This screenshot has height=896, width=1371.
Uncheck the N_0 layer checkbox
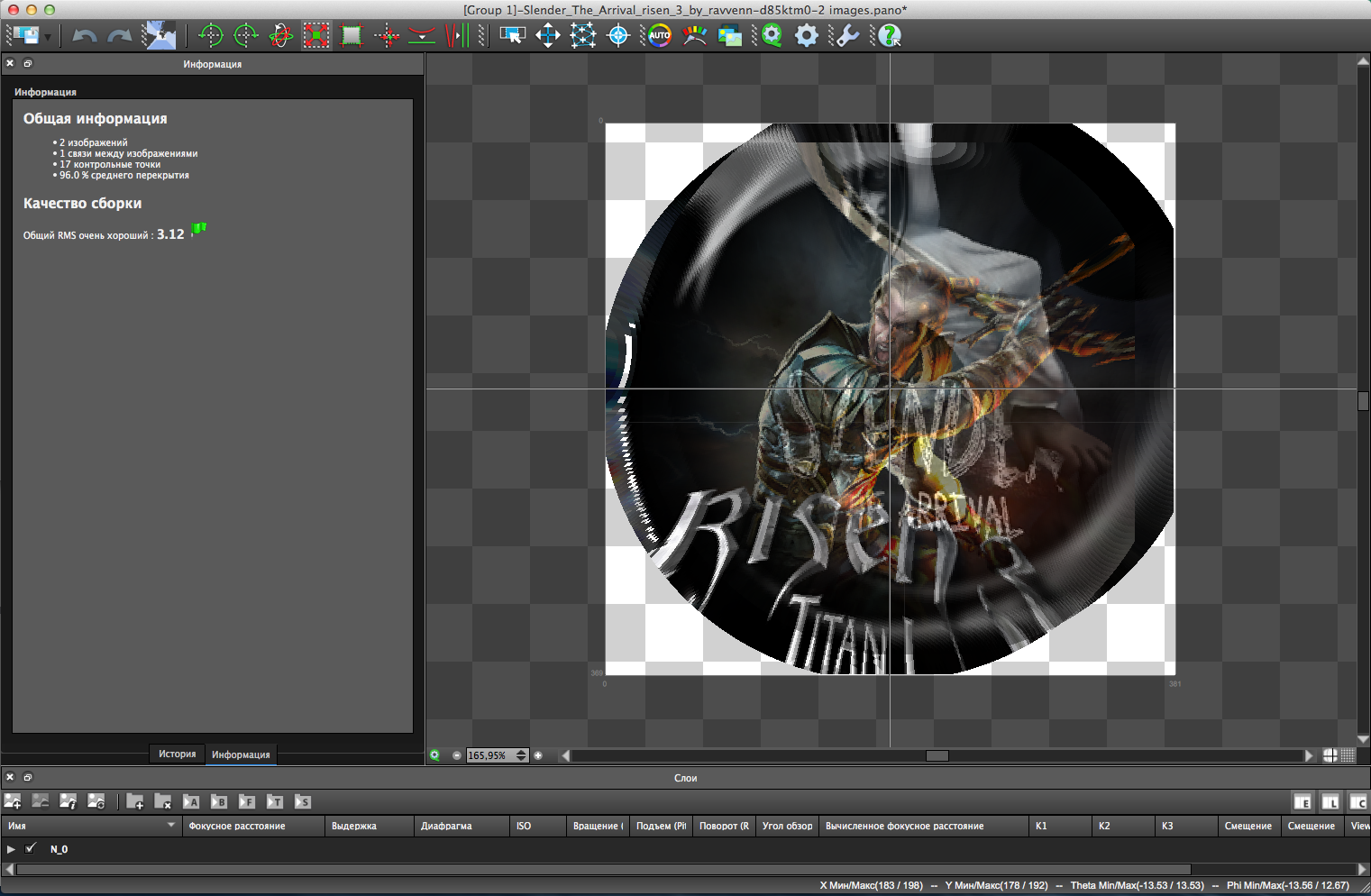[x=32, y=848]
